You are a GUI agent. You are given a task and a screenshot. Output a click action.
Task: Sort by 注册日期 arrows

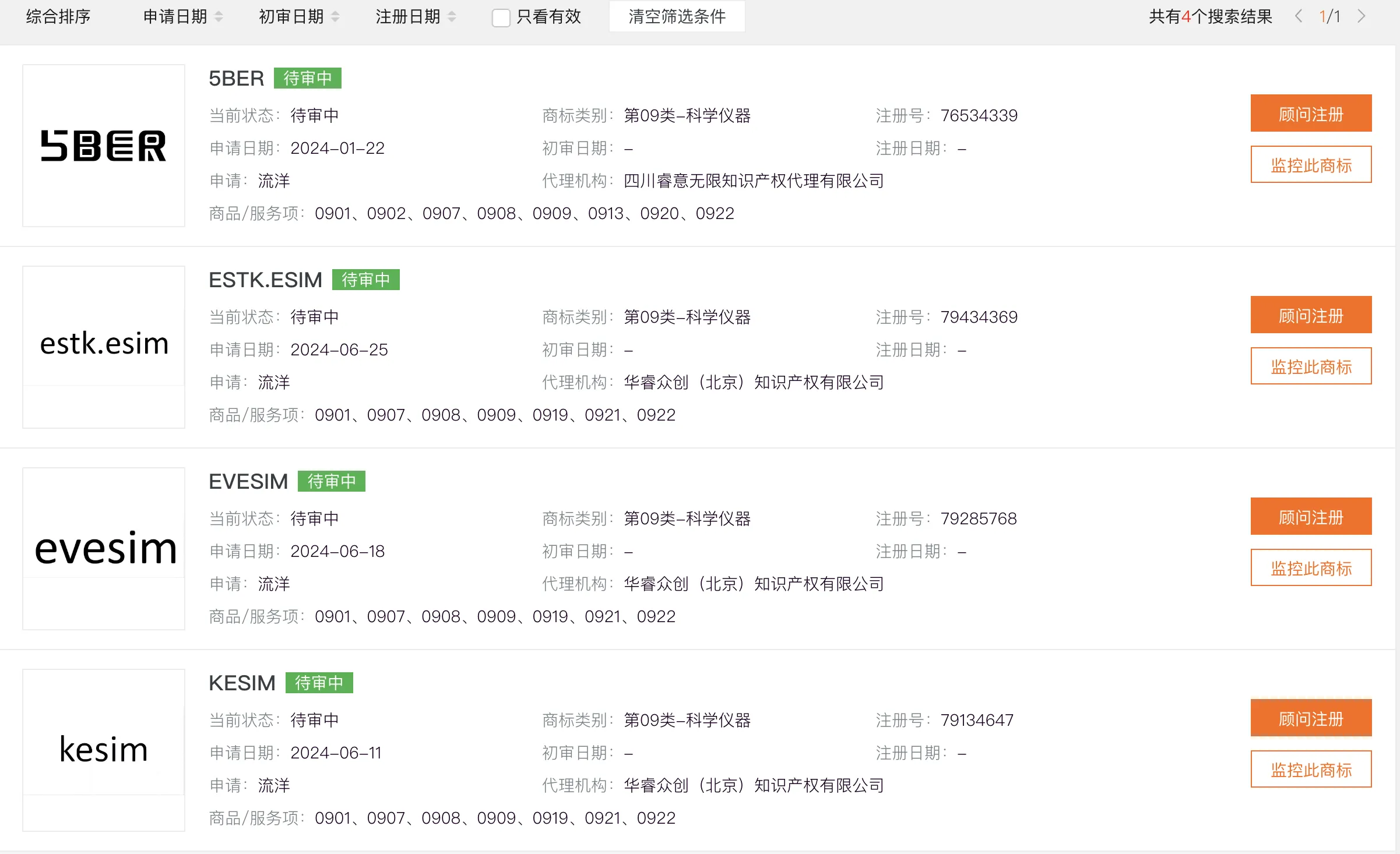pyautogui.click(x=452, y=16)
